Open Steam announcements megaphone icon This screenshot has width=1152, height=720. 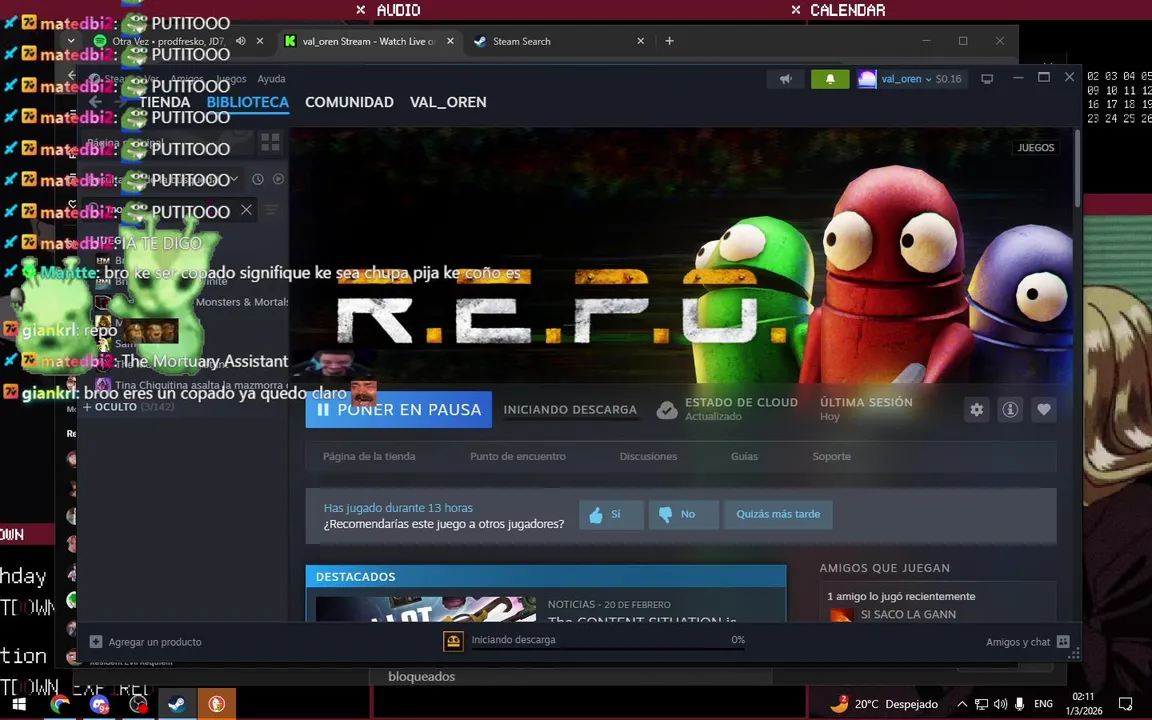coord(785,79)
